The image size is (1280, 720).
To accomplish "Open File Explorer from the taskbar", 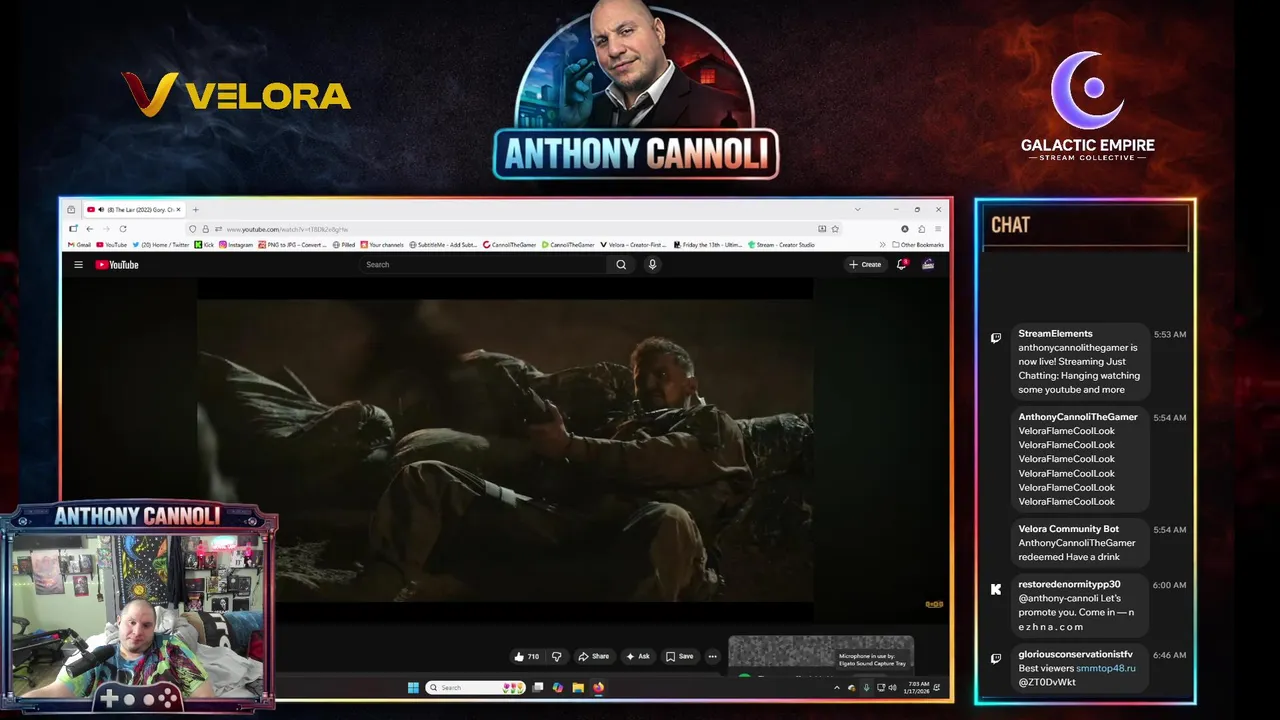I will click(578, 688).
